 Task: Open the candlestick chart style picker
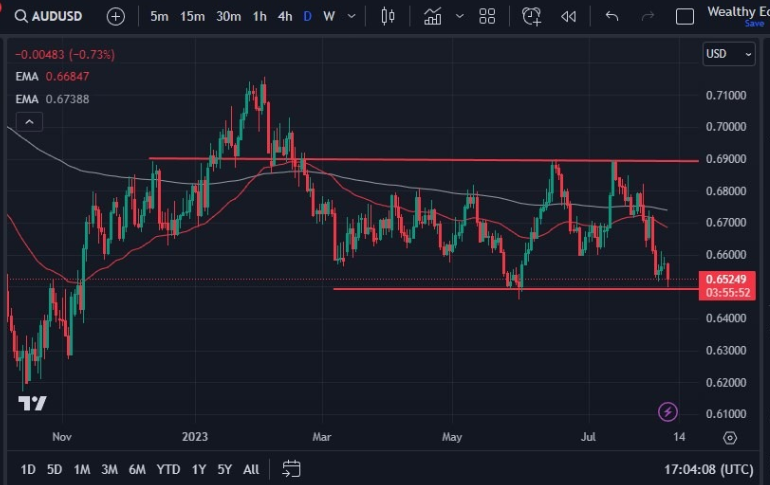(389, 16)
